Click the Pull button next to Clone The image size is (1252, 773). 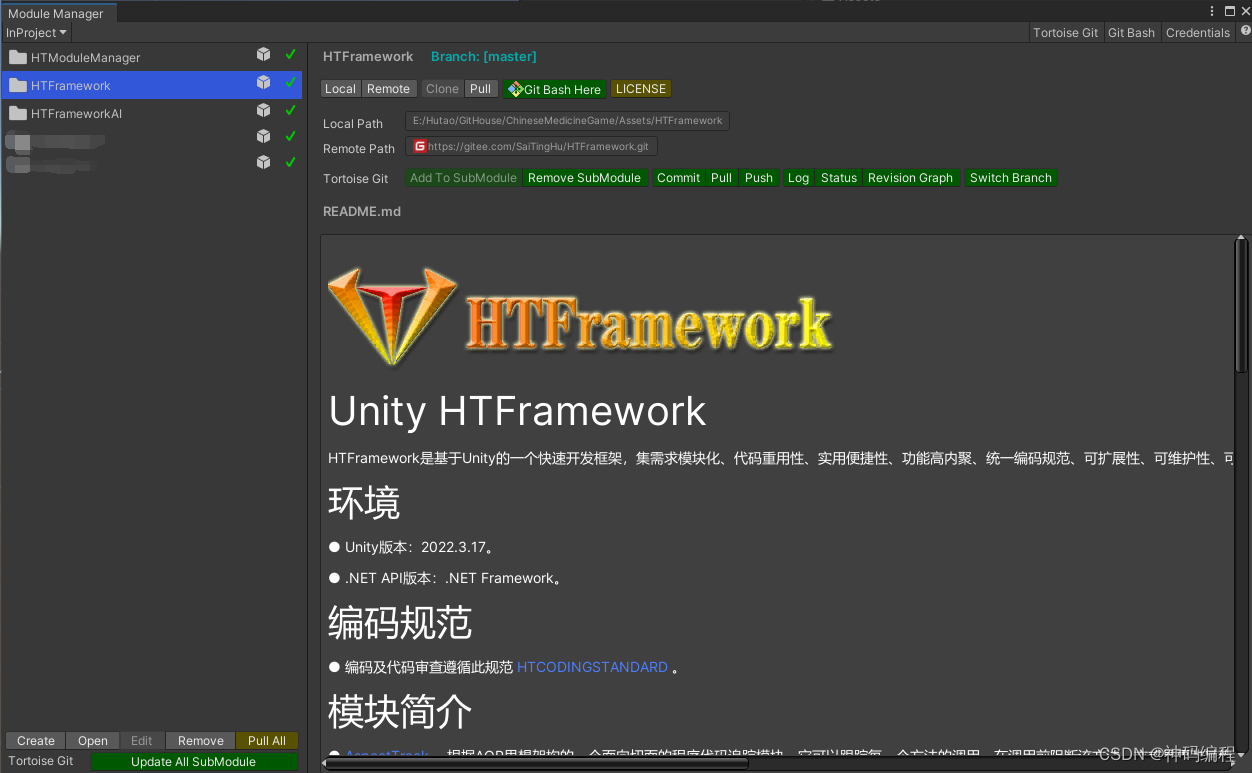tap(481, 89)
